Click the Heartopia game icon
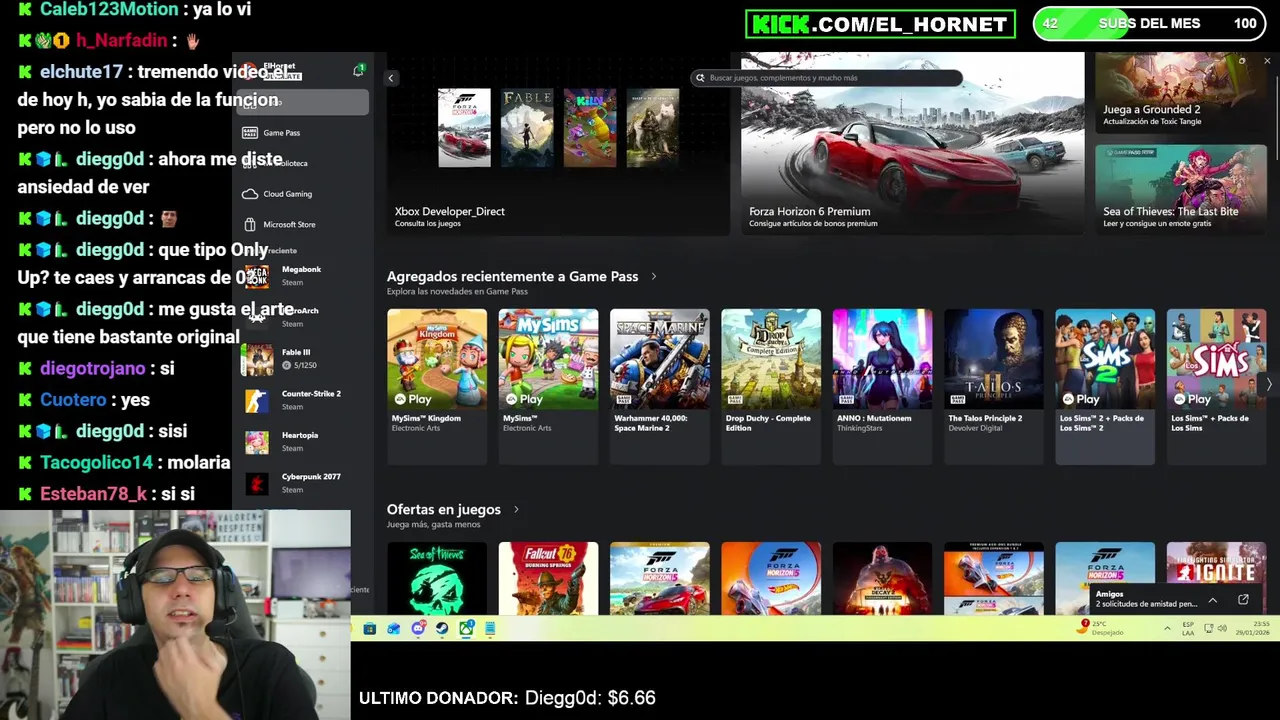1280x720 pixels. click(x=257, y=442)
